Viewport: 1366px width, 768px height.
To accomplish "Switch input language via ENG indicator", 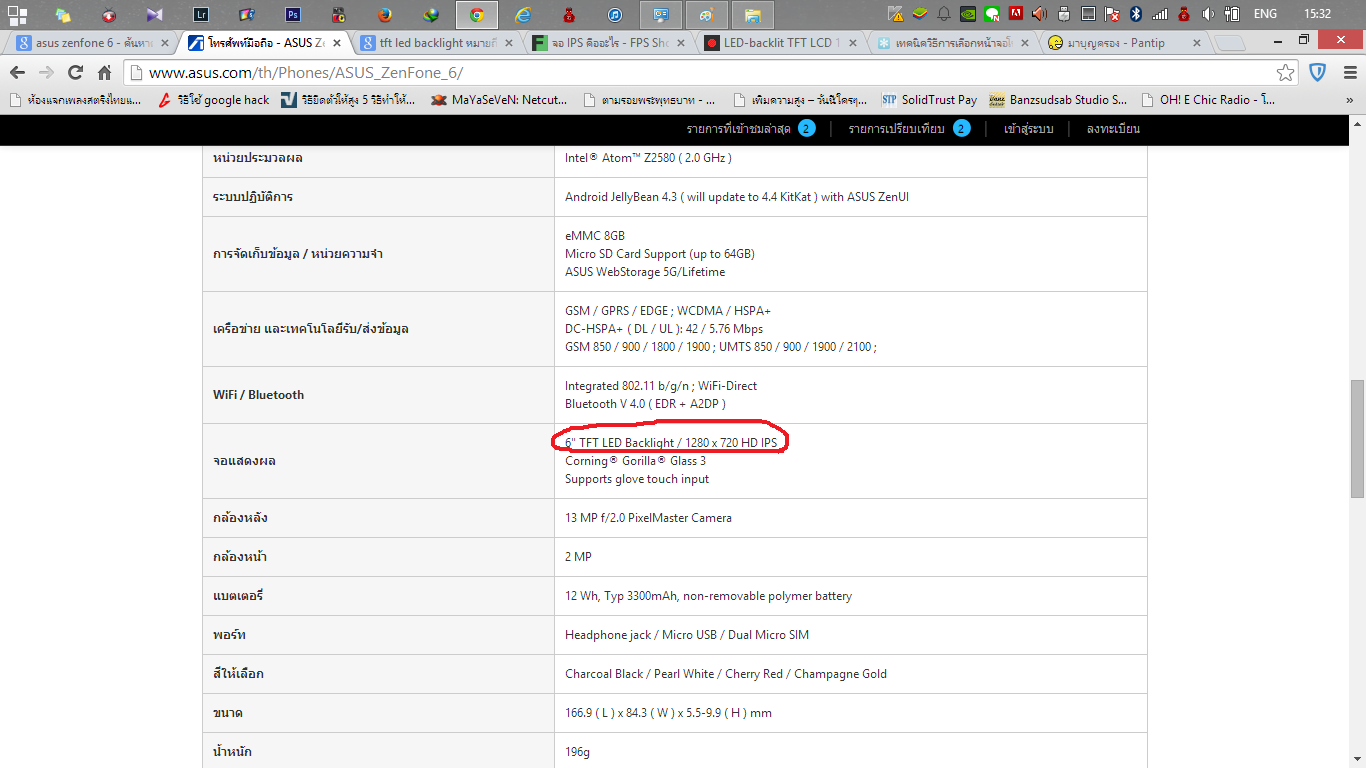I will (x=1265, y=14).
